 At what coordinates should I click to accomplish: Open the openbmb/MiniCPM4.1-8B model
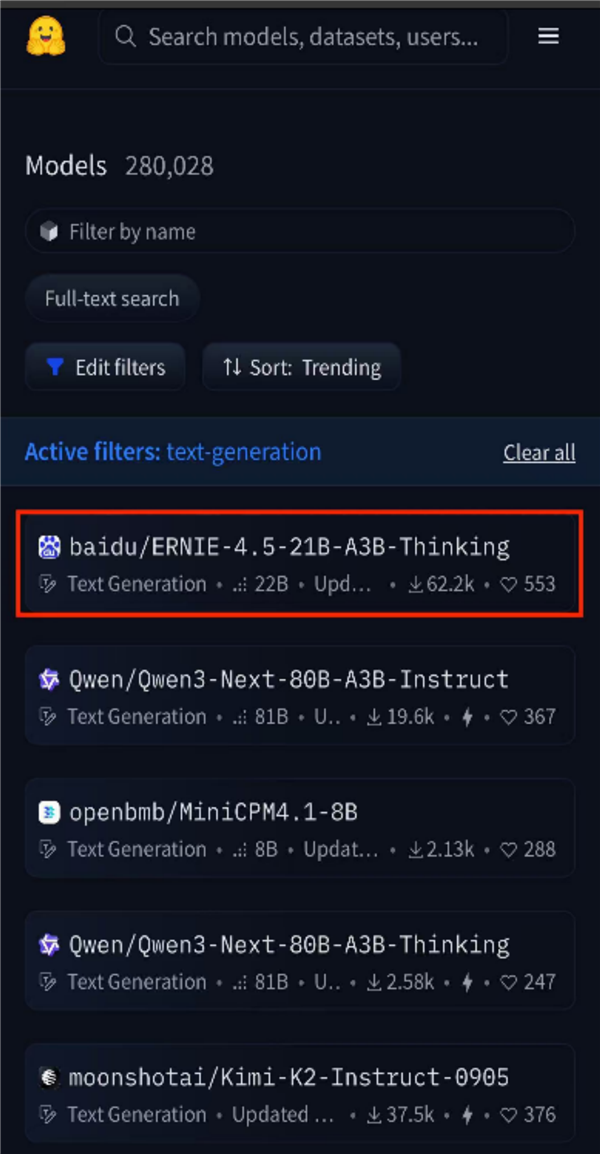click(x=213, y=813)
